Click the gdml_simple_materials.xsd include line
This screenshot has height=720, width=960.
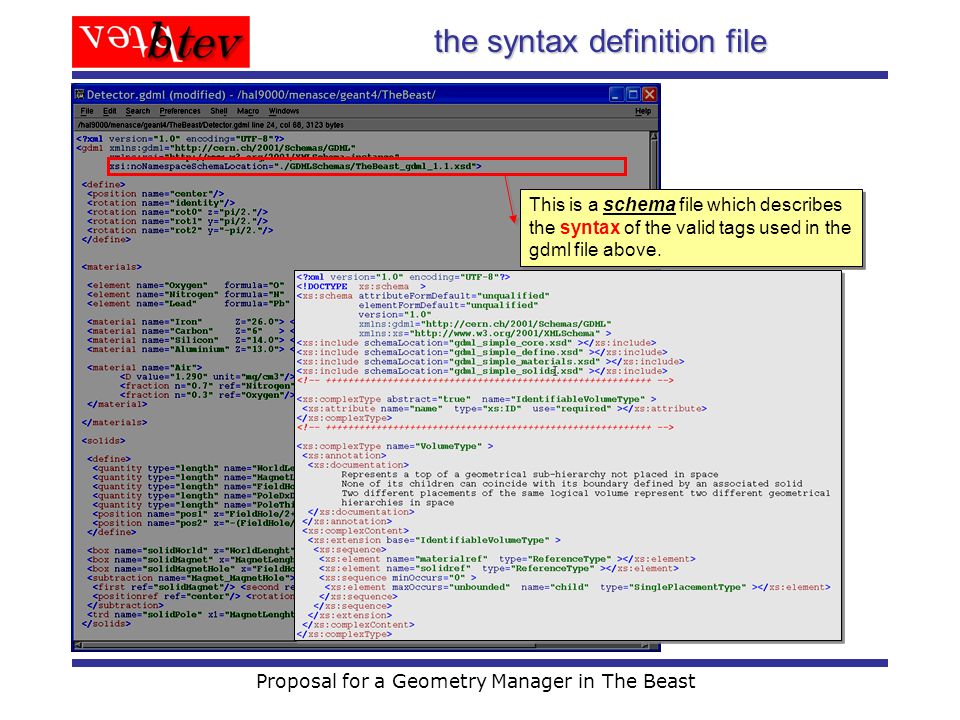pos(490,362)
